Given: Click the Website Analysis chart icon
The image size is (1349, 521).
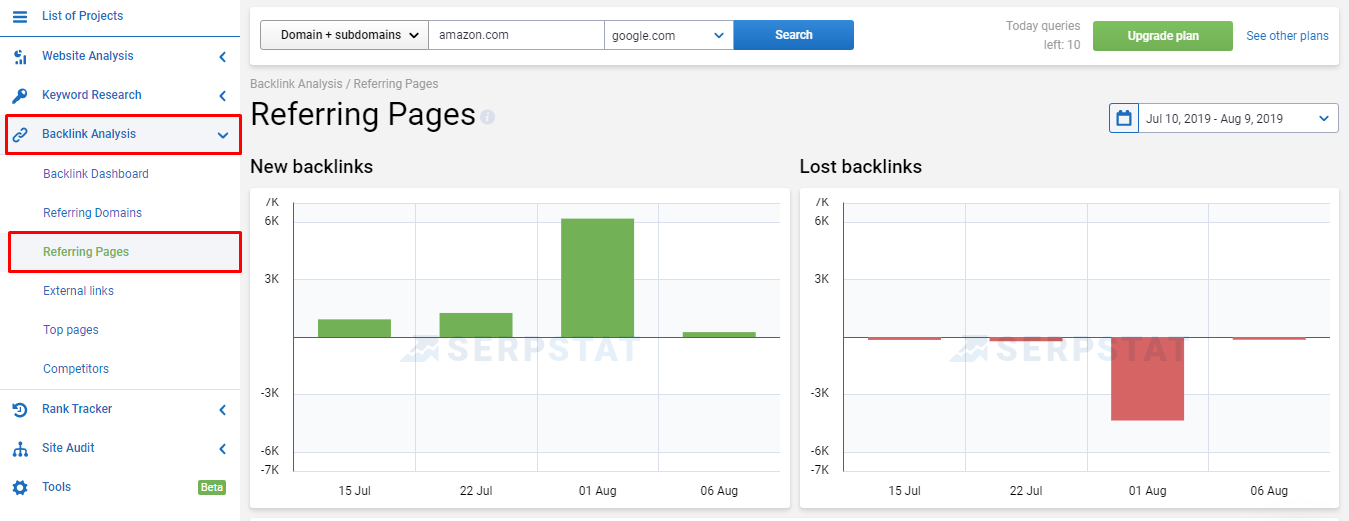Looking at the screenshot, I should click(20, 57).
